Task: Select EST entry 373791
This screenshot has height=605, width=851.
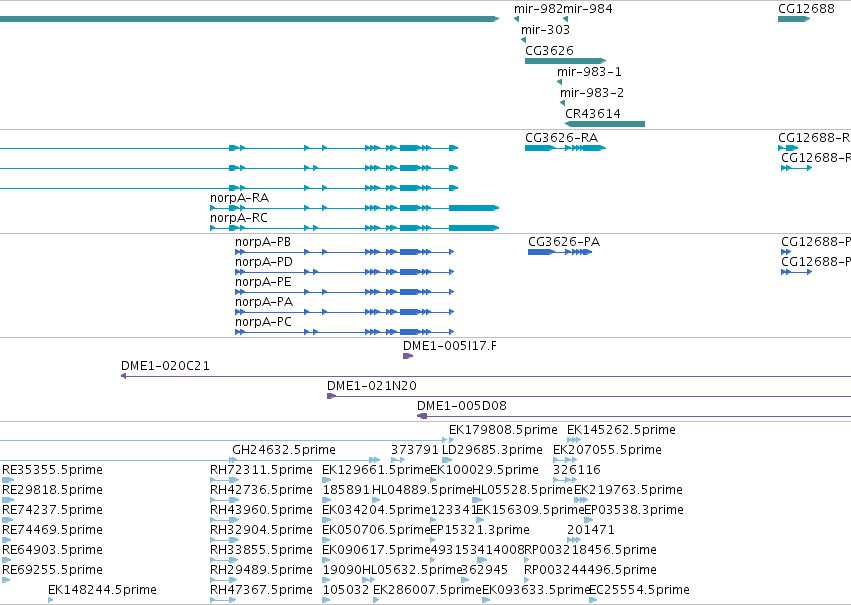Action: (415, 450)
